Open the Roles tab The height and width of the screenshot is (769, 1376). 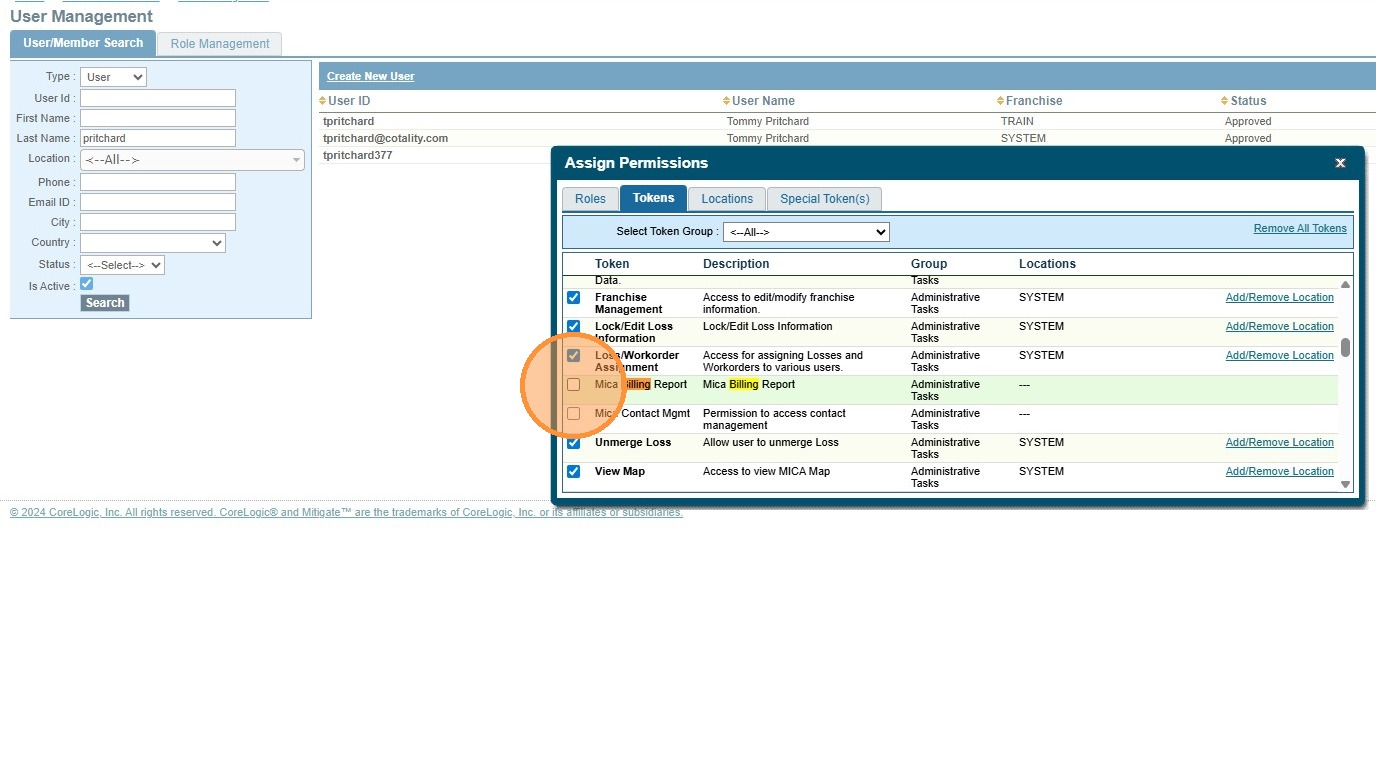(590, 199)
